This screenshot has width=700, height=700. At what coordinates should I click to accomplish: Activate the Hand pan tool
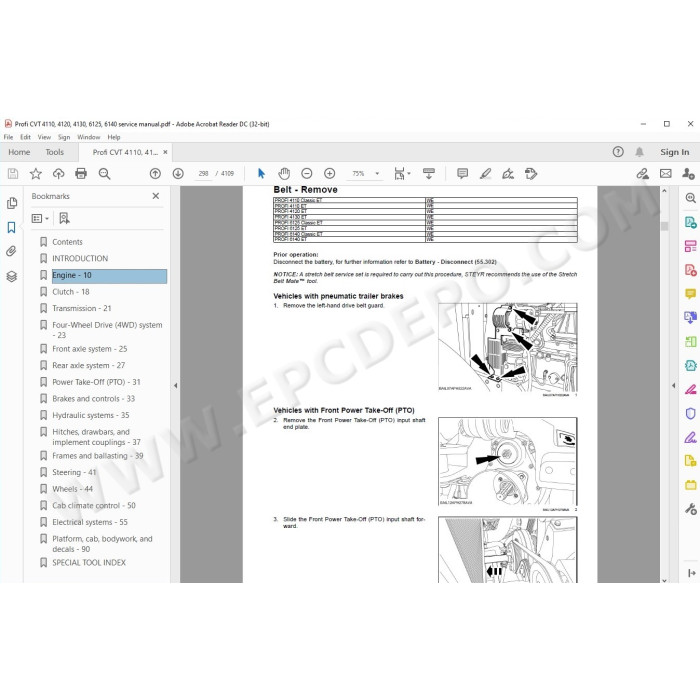284,174
